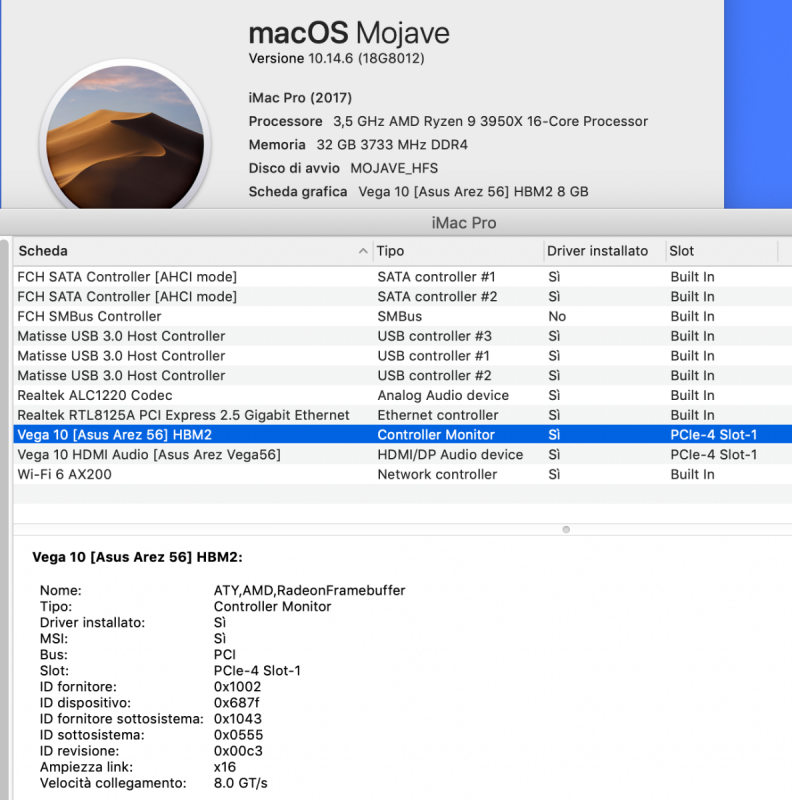The height and width of the screenshot is (800, 792).
Task: Click the Ethernet controller type cell
Action: pos(438,415)
